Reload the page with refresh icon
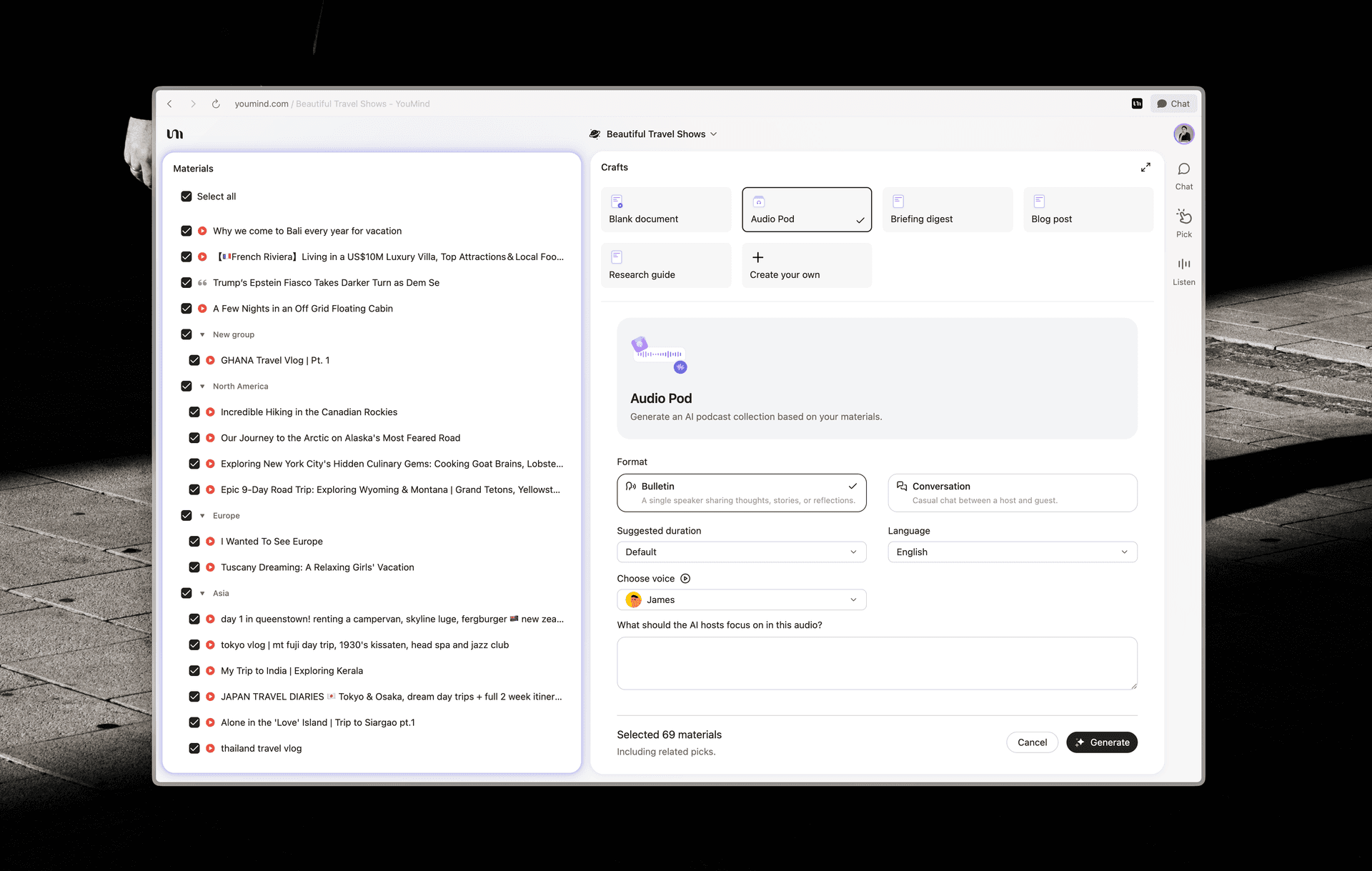The image size is (1372, 871). 216,104
